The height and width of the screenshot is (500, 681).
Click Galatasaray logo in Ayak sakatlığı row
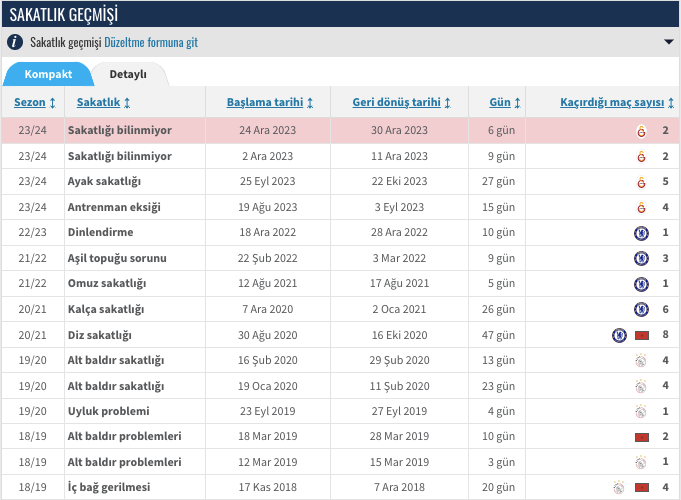(x=641, y=182)
